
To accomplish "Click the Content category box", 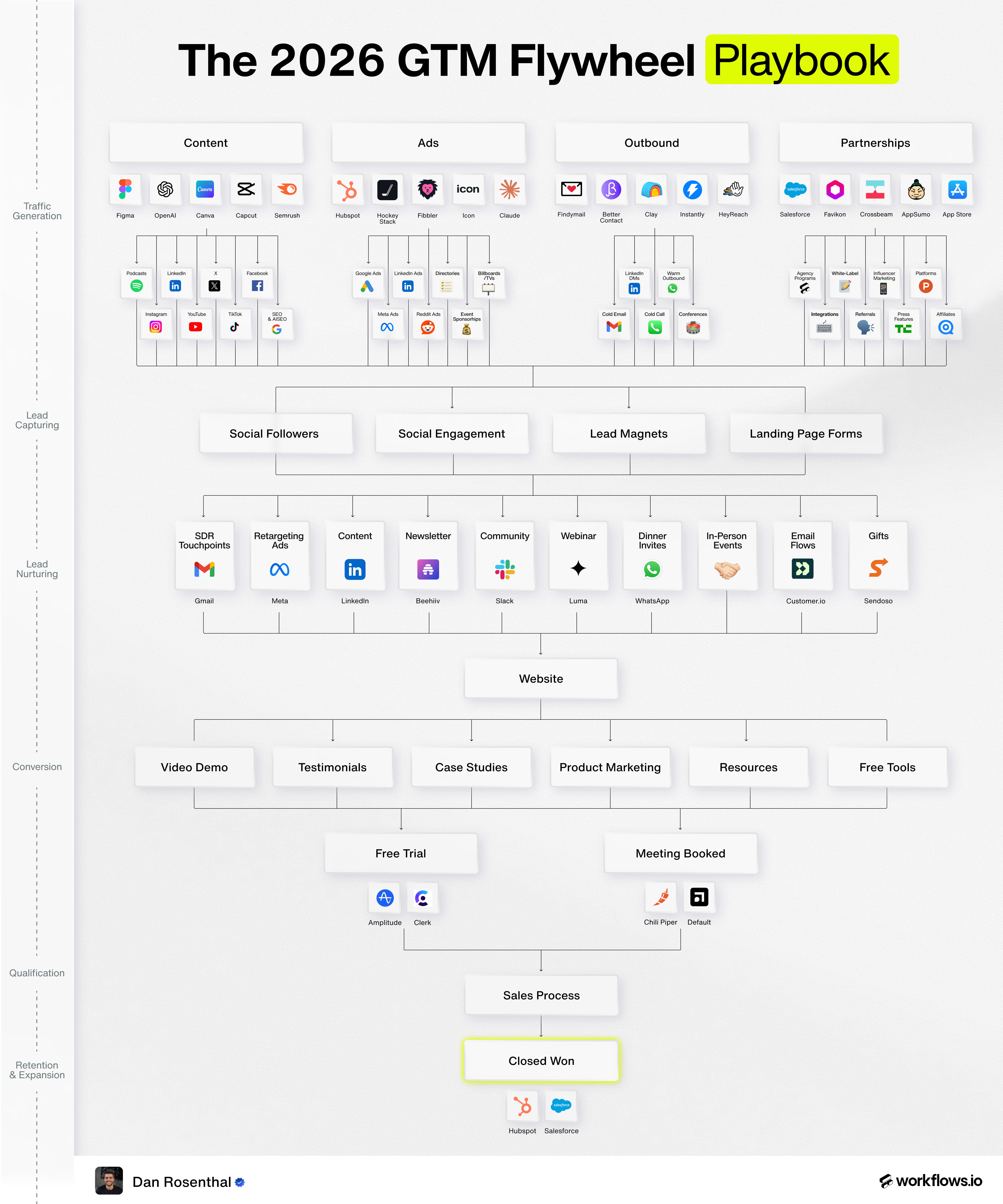I will coord(206,143).
